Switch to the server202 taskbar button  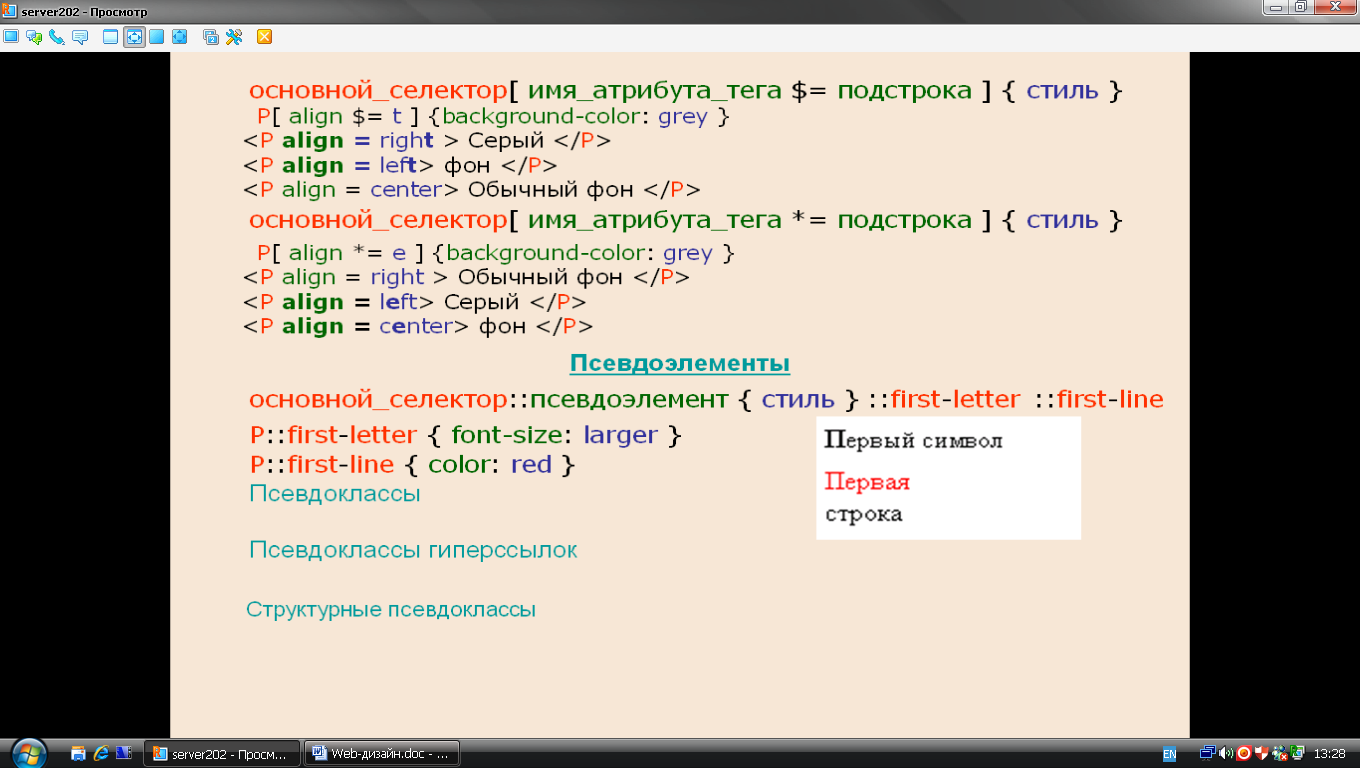click(x=222, y=753)
